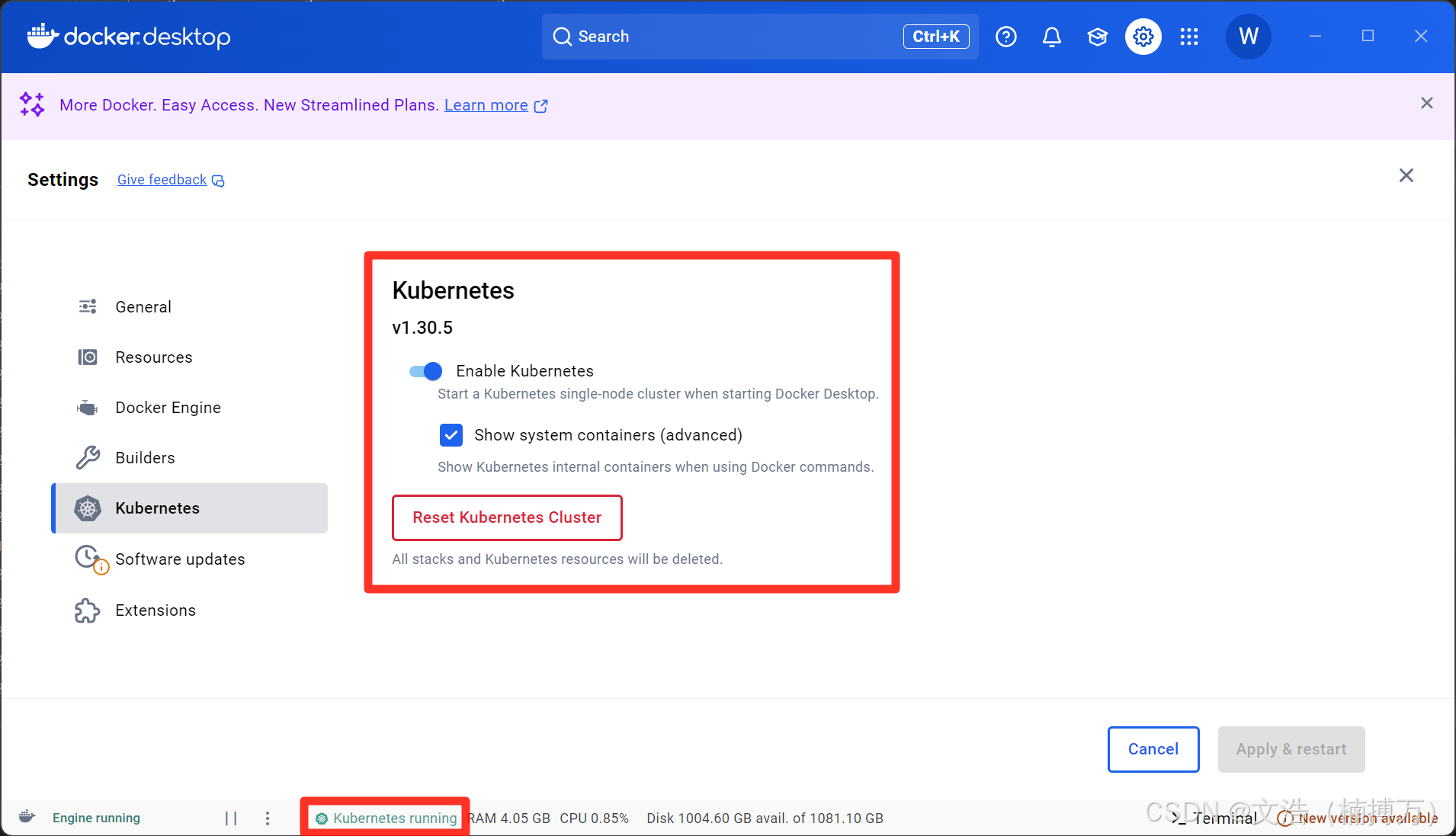Viewport: 1456px width, 836px height.
Task: Click the feedback chat icon beside Give feedback
Action: click(x=218, y=181)
